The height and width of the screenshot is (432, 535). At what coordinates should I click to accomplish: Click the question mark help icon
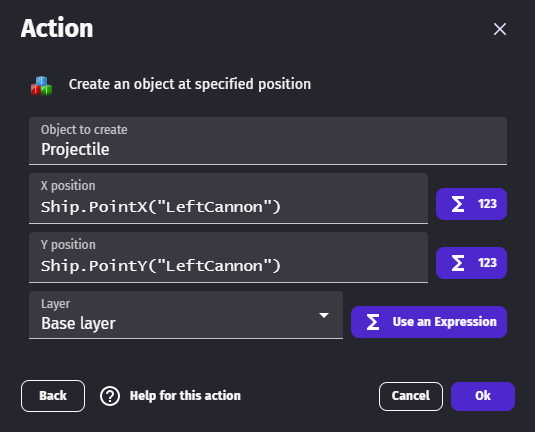point(110,396)
